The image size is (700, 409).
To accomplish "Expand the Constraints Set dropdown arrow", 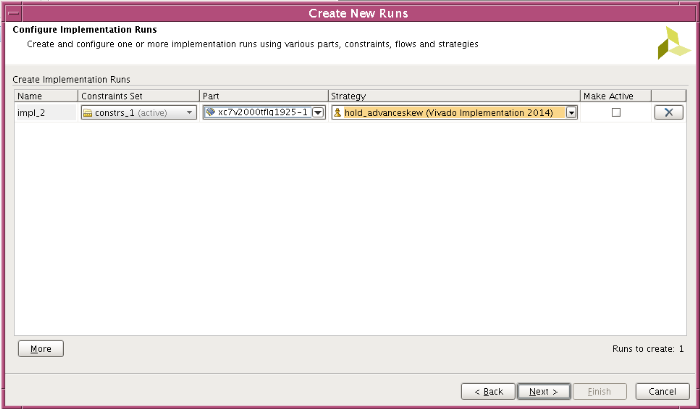I will point(189,113).
